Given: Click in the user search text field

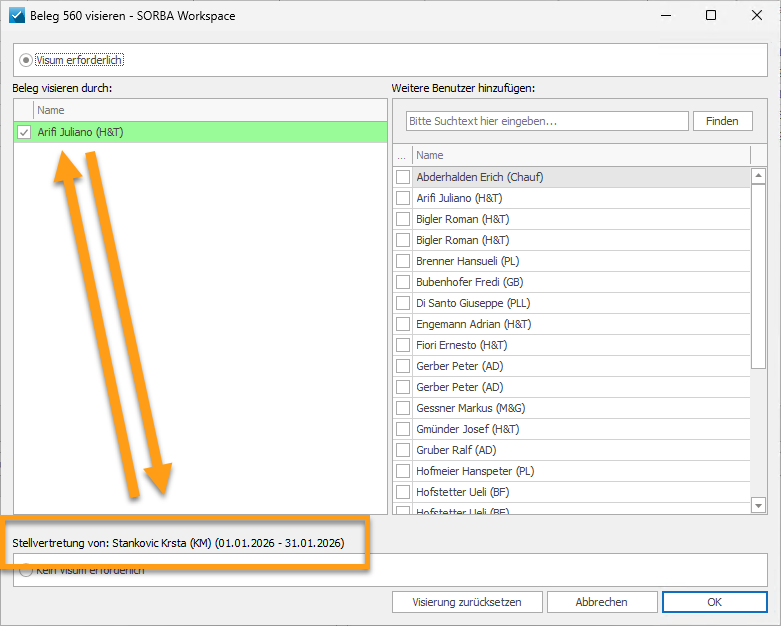Looking at the screenshot, I should pyautogui.click(x=547, y=121).
